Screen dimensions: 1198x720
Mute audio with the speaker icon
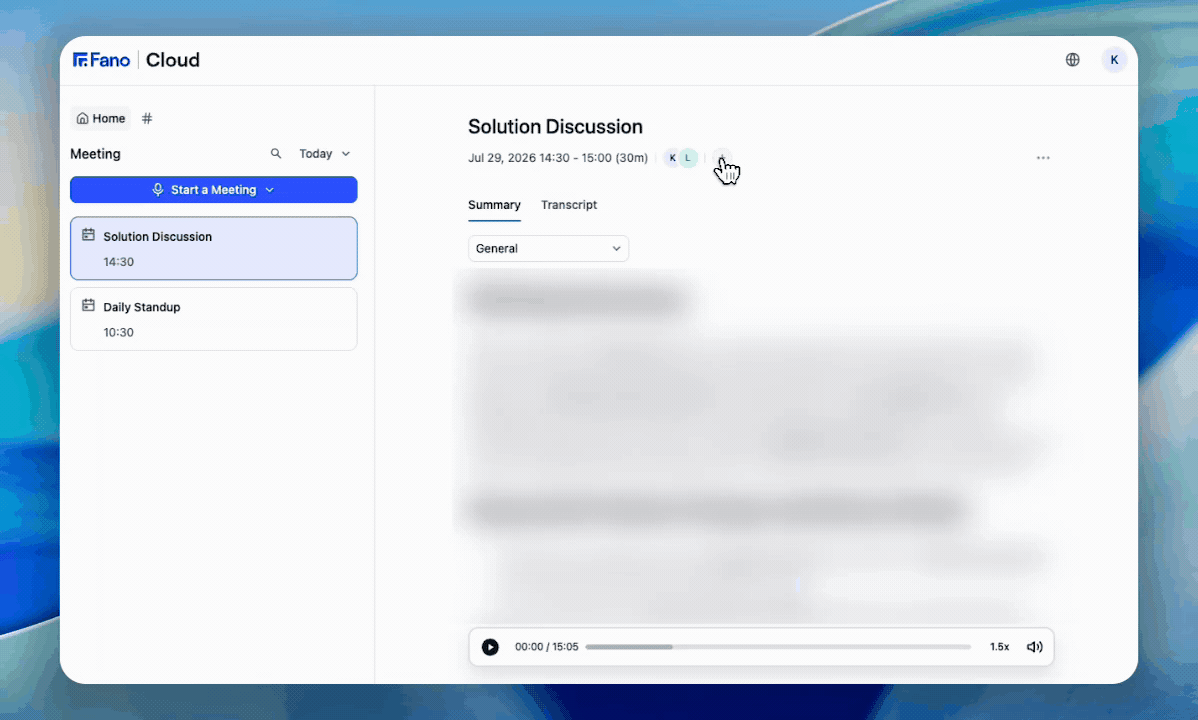click(1034, 647)
